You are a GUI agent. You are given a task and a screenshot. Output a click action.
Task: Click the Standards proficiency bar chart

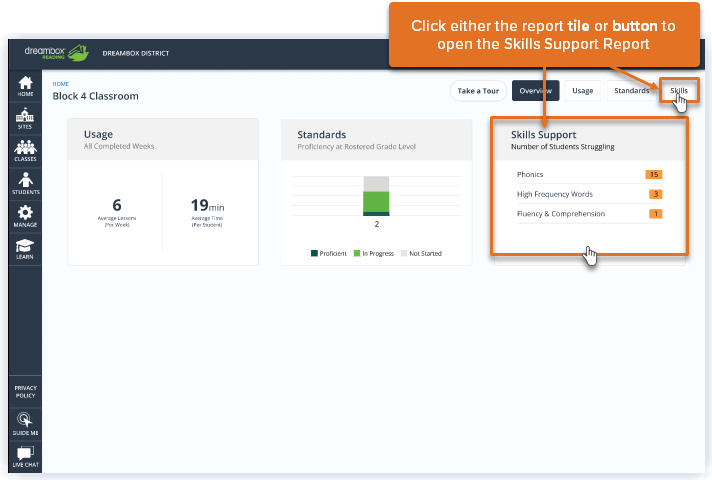[376, 196]
